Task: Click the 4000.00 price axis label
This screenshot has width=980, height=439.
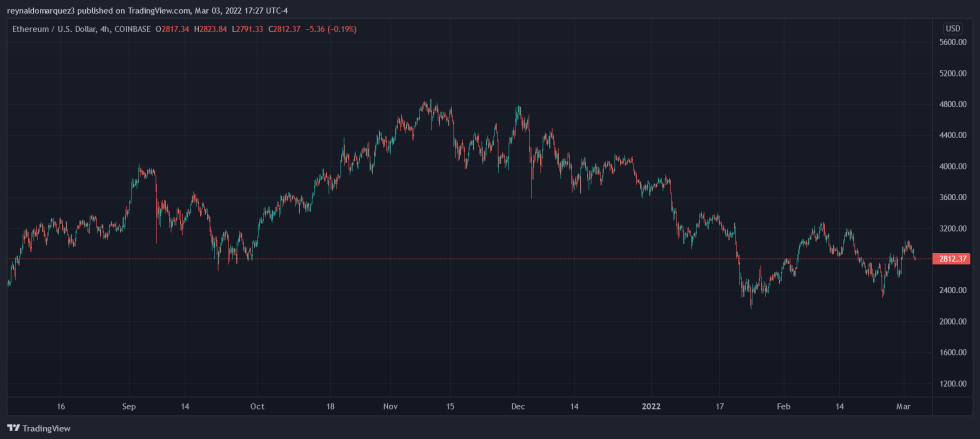Action: tap(952, 167)
